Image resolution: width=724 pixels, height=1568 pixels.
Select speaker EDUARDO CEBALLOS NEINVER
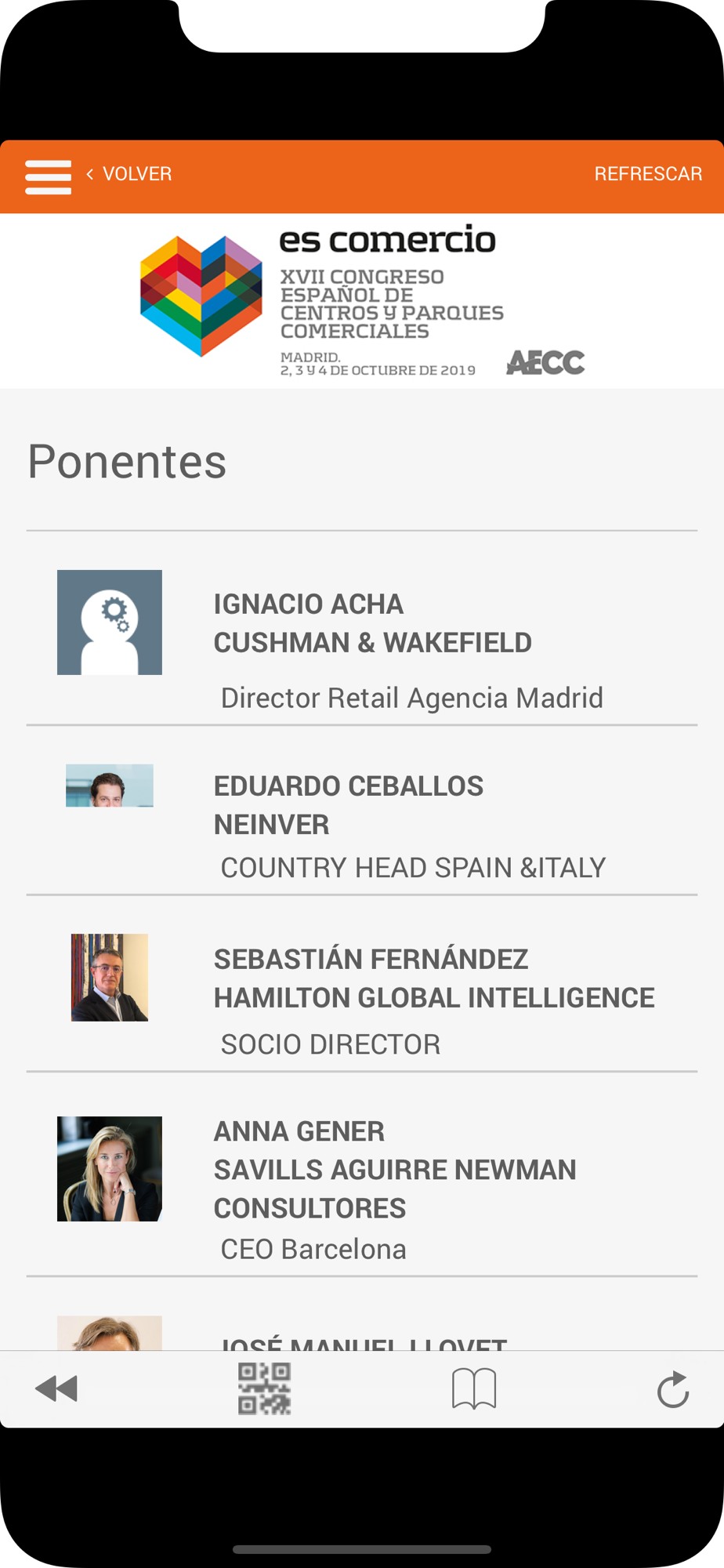tap(362, 810)
